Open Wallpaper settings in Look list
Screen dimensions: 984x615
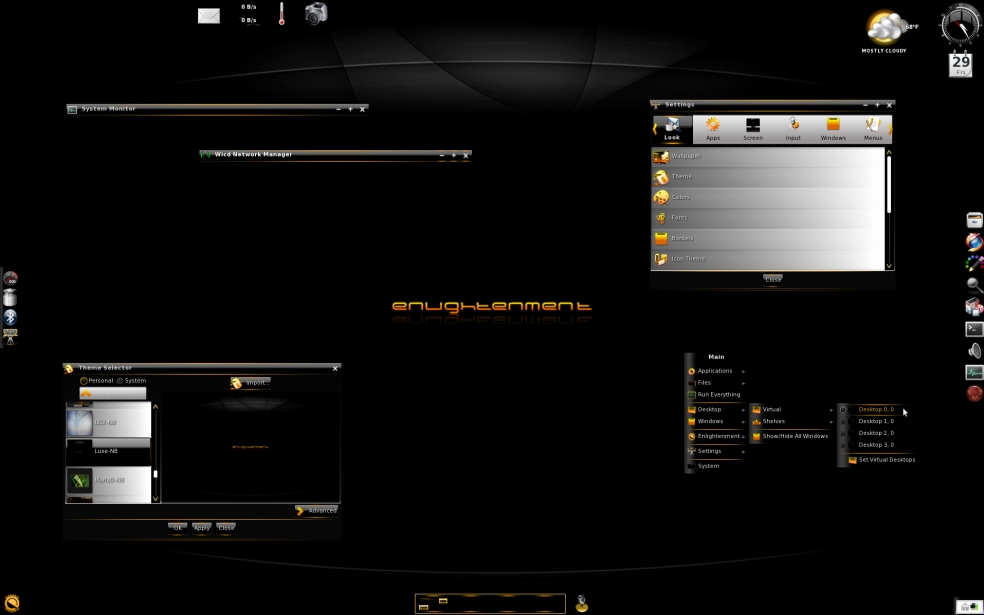(768, 156)
